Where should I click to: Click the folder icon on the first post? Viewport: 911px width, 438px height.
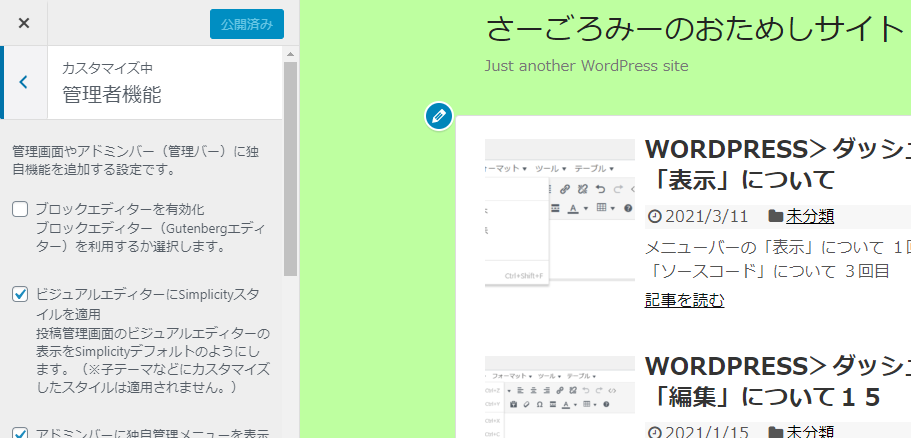point(775,216)
